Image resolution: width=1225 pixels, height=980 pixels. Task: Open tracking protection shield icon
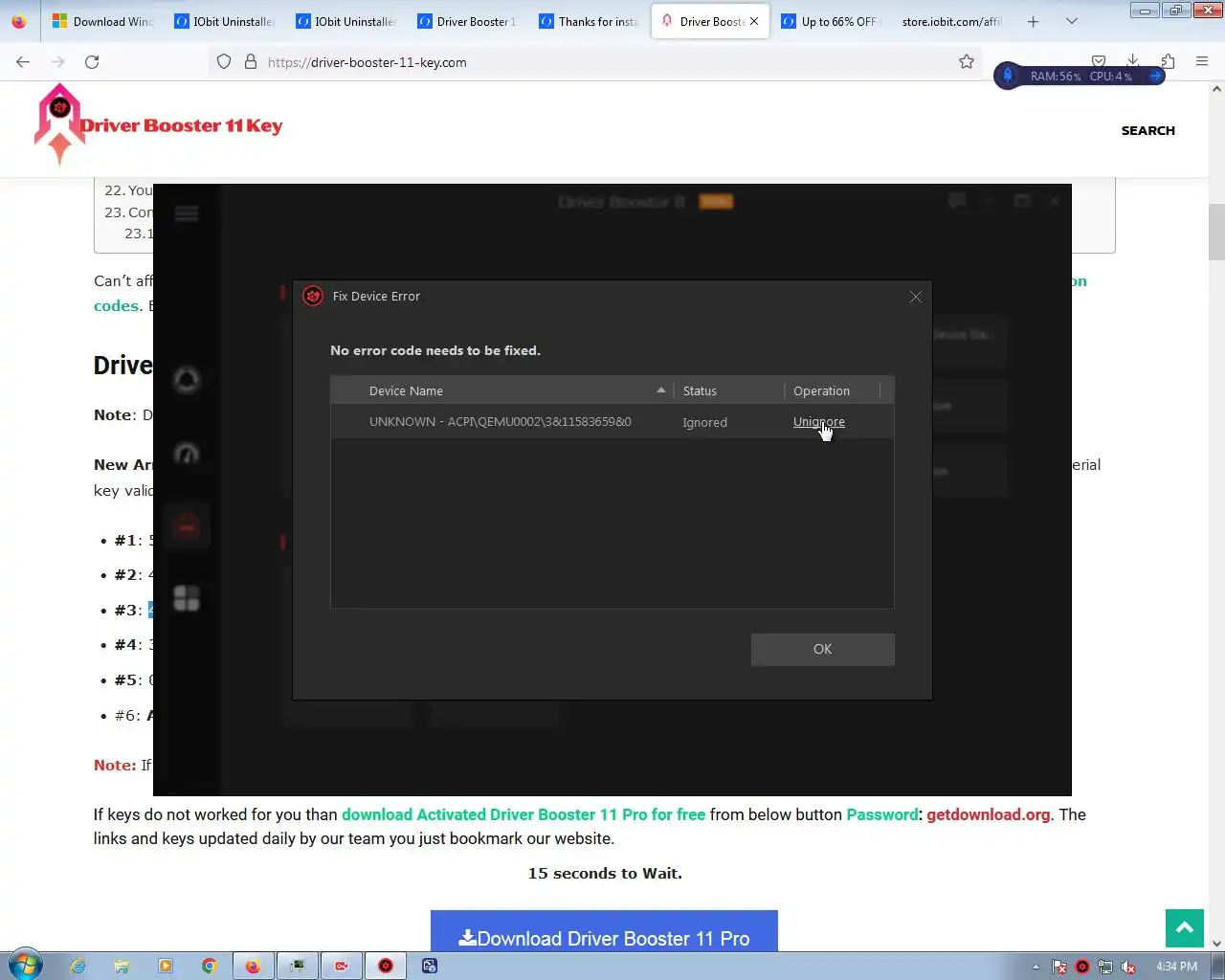(224, 61)
